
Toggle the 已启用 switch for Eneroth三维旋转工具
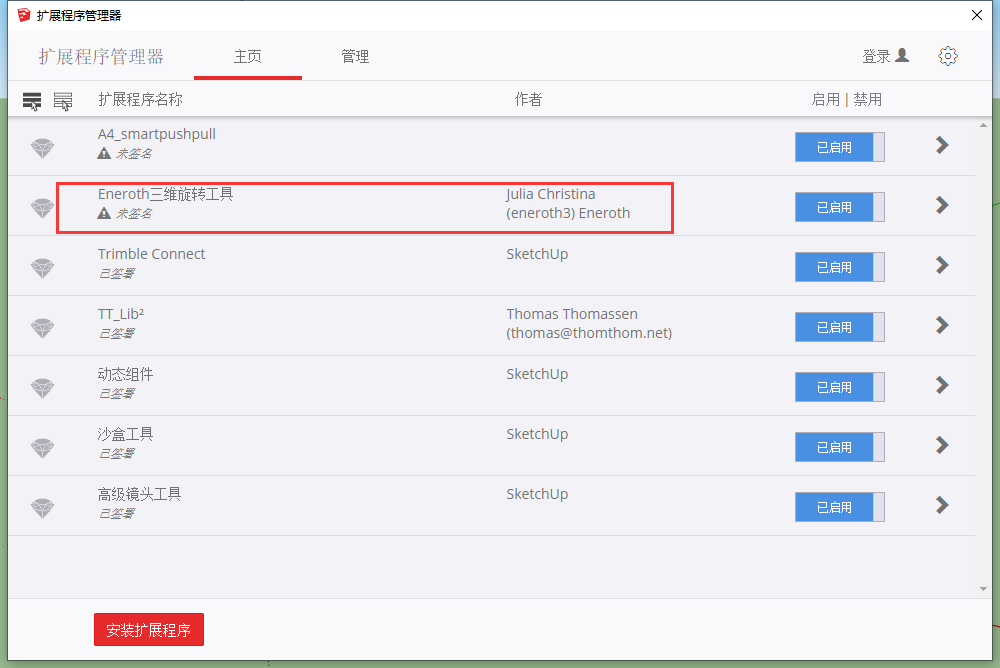(x=839, y=207)
